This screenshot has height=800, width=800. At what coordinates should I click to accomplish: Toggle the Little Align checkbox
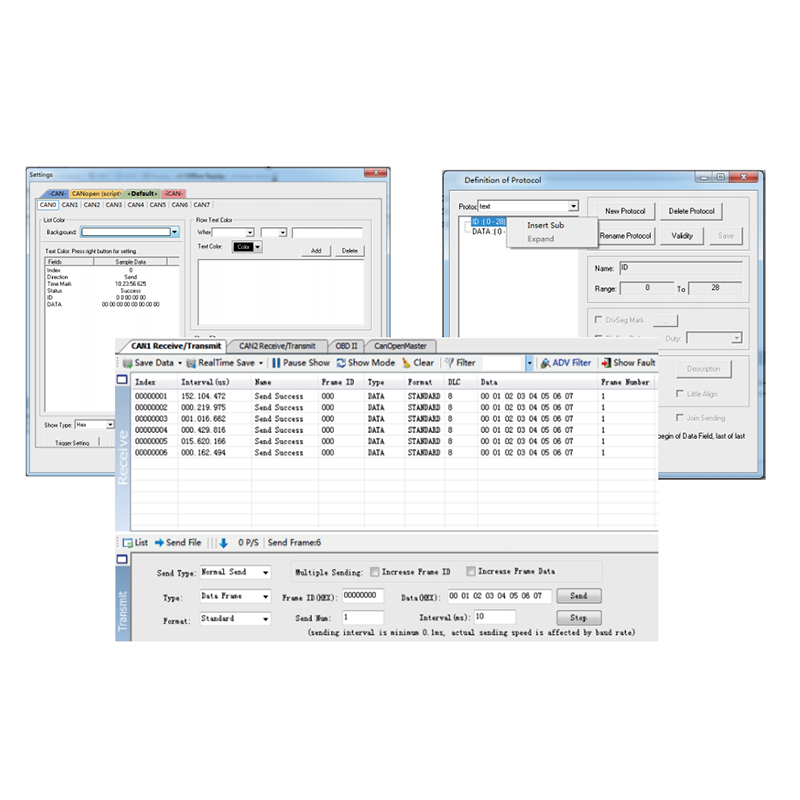pos(680,394)
